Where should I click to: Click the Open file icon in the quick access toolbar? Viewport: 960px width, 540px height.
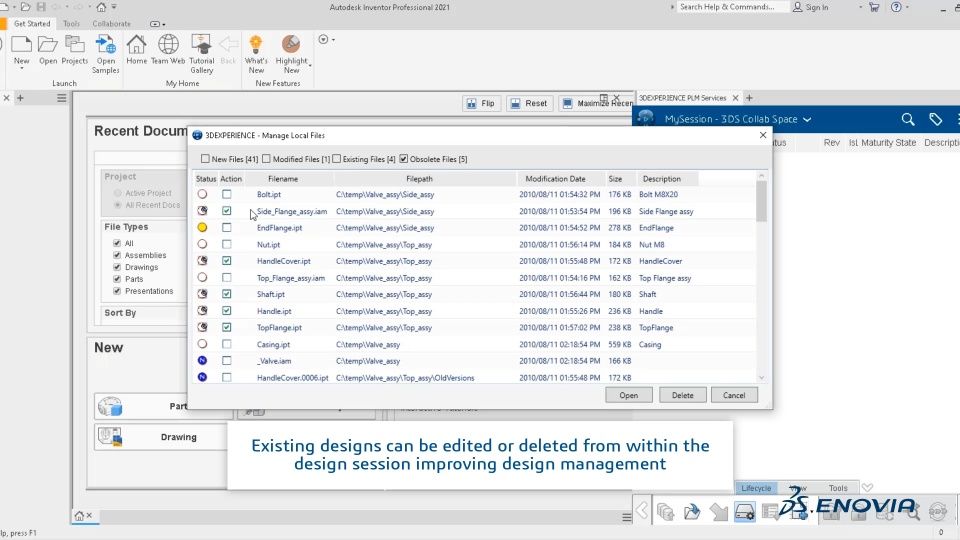(26, 7)
